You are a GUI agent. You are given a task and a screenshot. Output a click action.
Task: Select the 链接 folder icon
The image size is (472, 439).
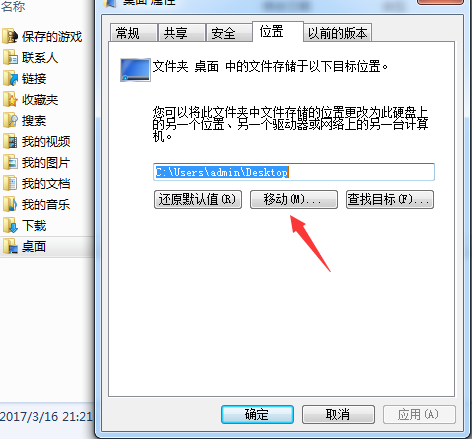[10, 78]
